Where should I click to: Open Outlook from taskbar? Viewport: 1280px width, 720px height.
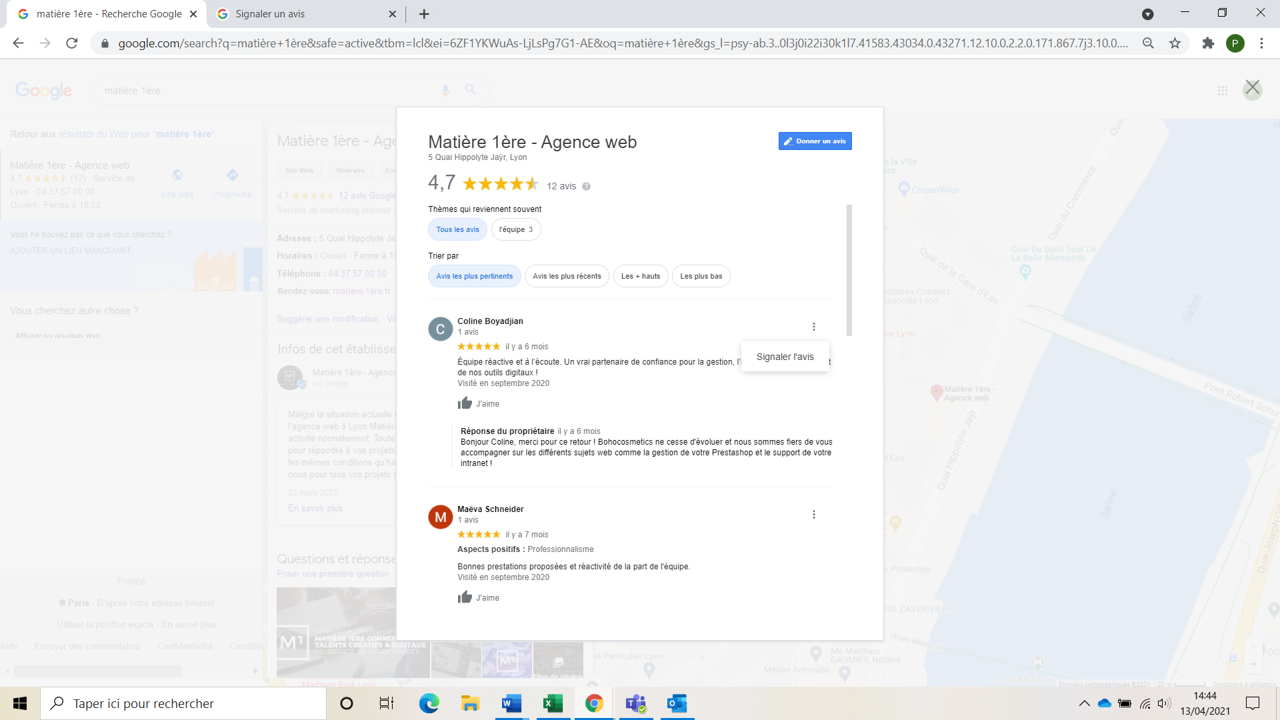point(676,703)
